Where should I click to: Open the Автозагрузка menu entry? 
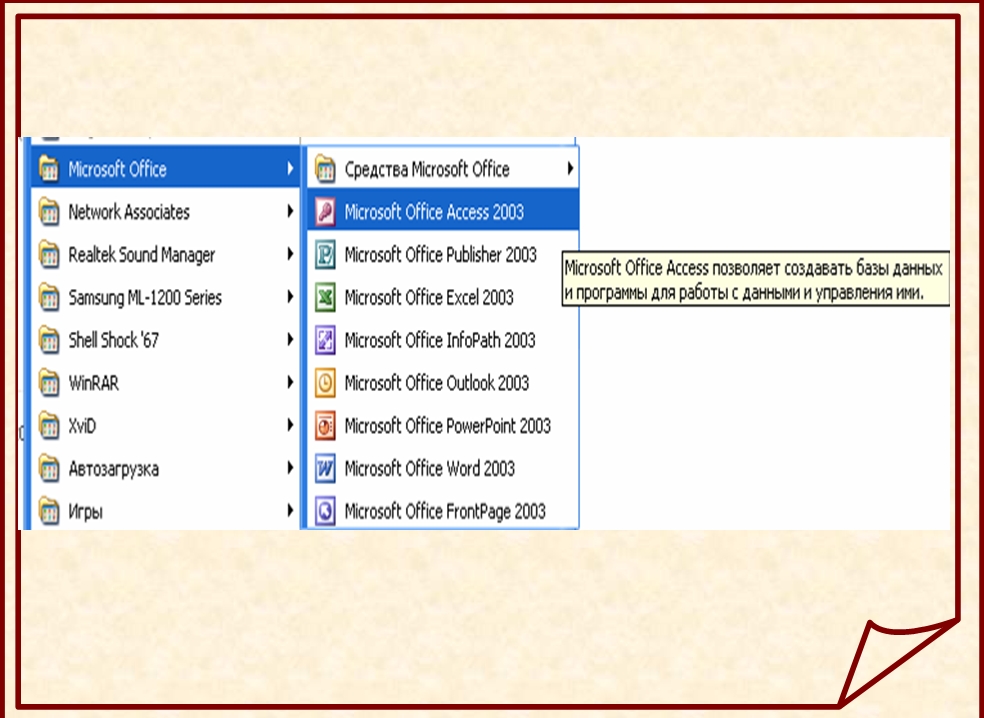(x=165, y=468)
